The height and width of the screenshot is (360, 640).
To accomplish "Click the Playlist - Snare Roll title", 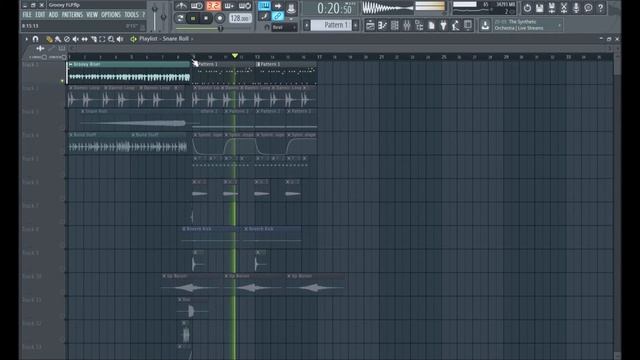I will 164,39.
